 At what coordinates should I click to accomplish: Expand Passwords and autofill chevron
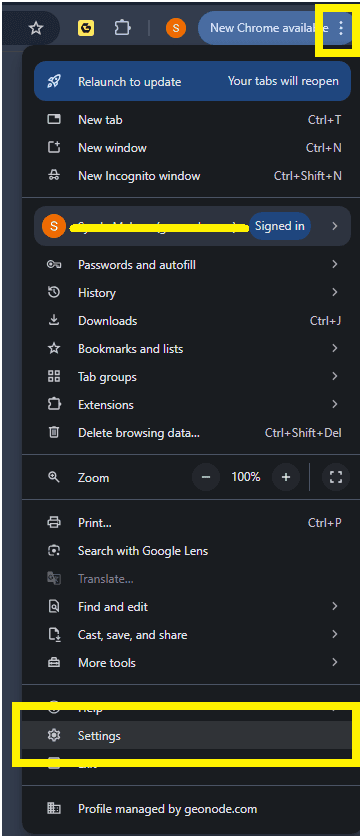point(334,264)
